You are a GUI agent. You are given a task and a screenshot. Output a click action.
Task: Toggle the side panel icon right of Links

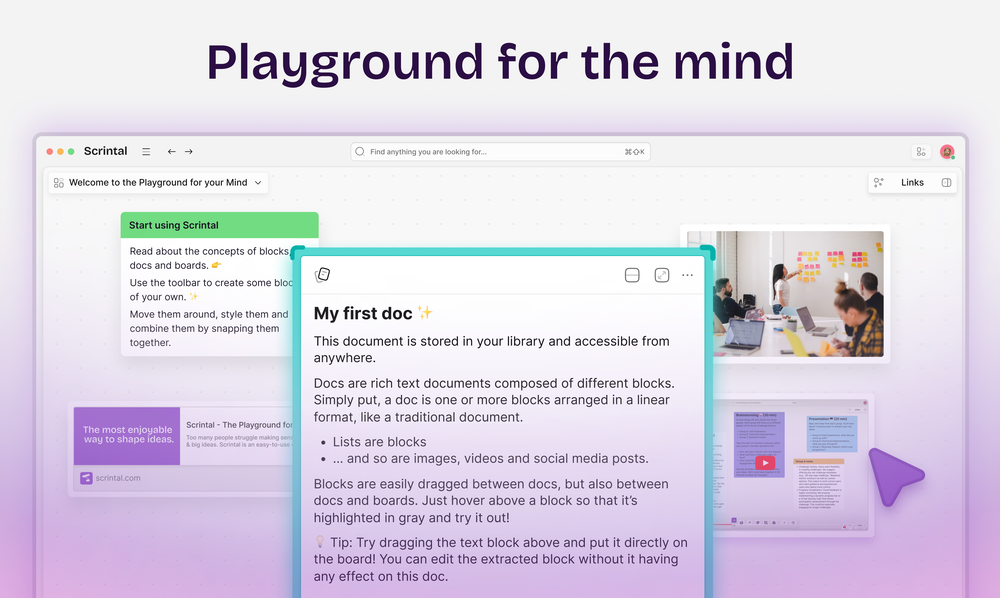(946, 183)
